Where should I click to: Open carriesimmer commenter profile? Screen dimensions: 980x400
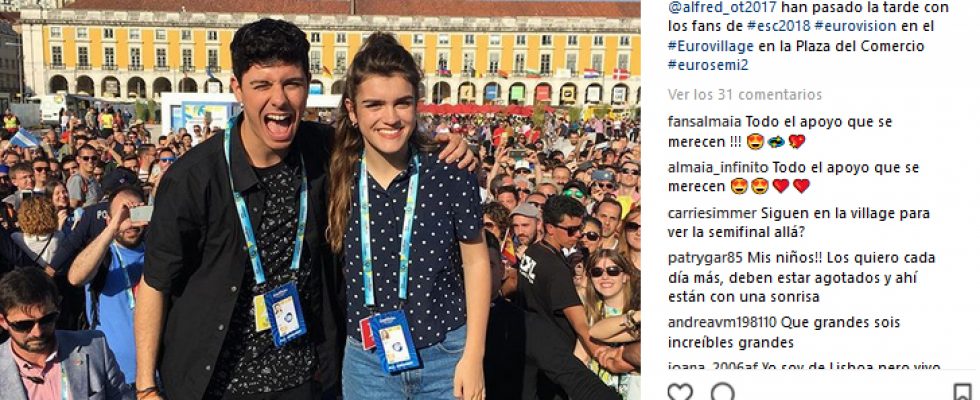pos(712,213)
